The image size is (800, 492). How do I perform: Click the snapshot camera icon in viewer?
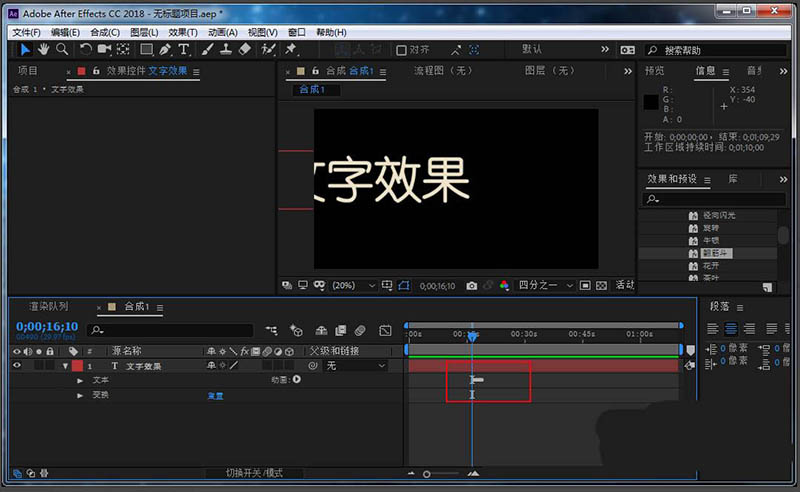click(x=471, y=285)
